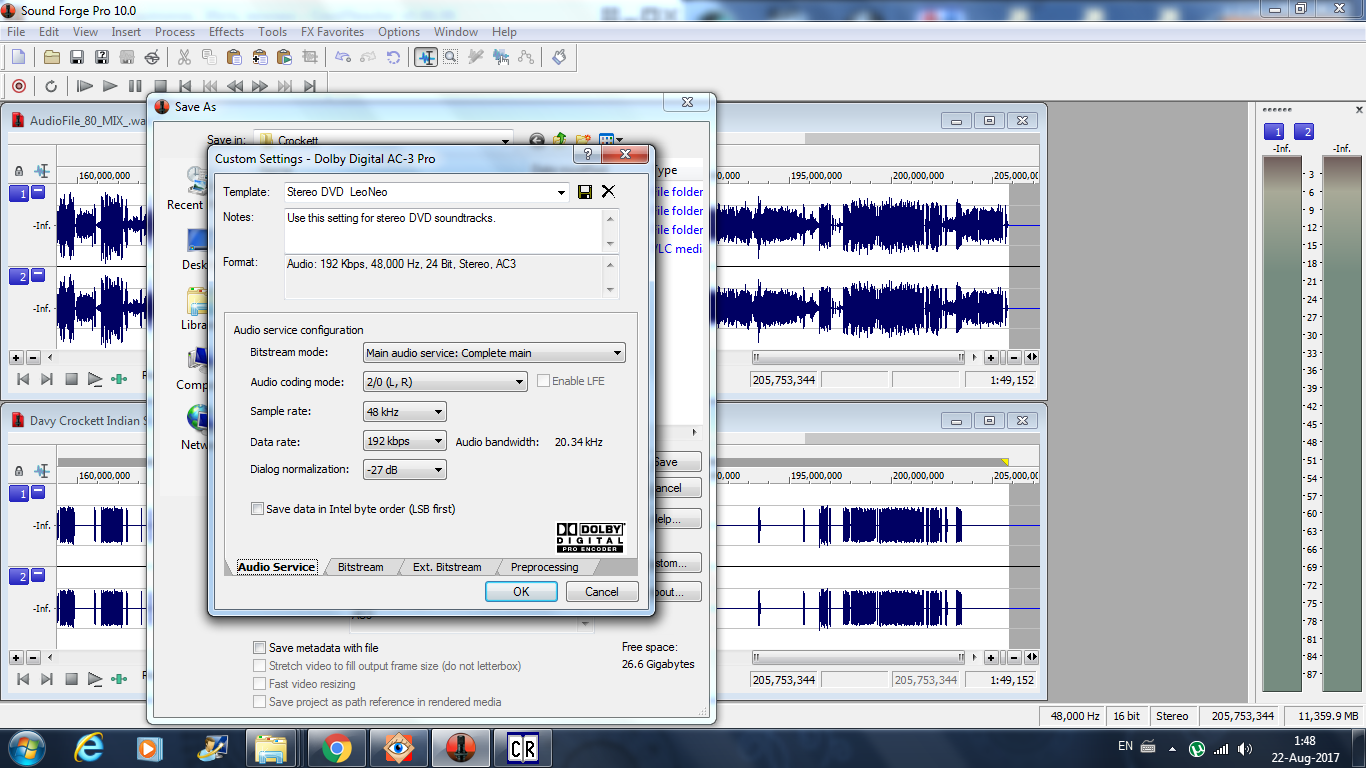Open the Sample rate dropdown
Screen dimensions: 1366x768
(x=438, y=412)
